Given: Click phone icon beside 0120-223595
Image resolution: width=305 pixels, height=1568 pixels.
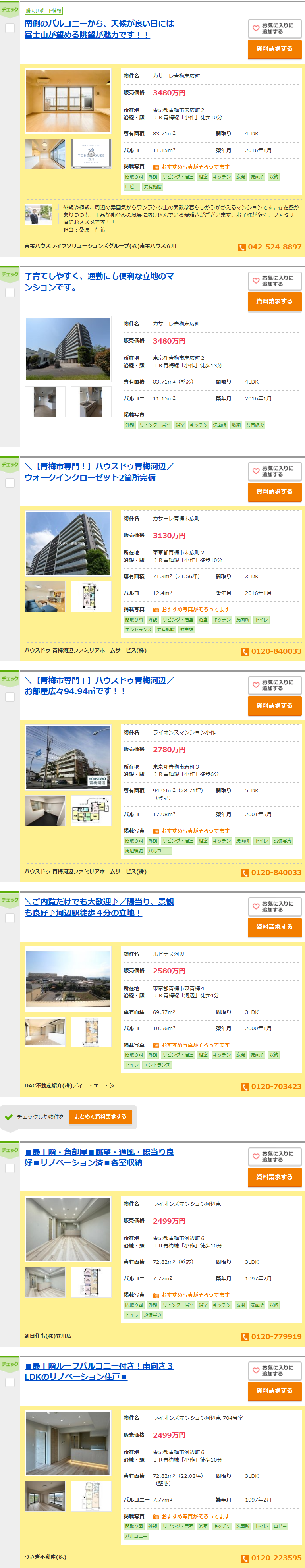Looking at the screenshot, I should (x=245, y=1558).
